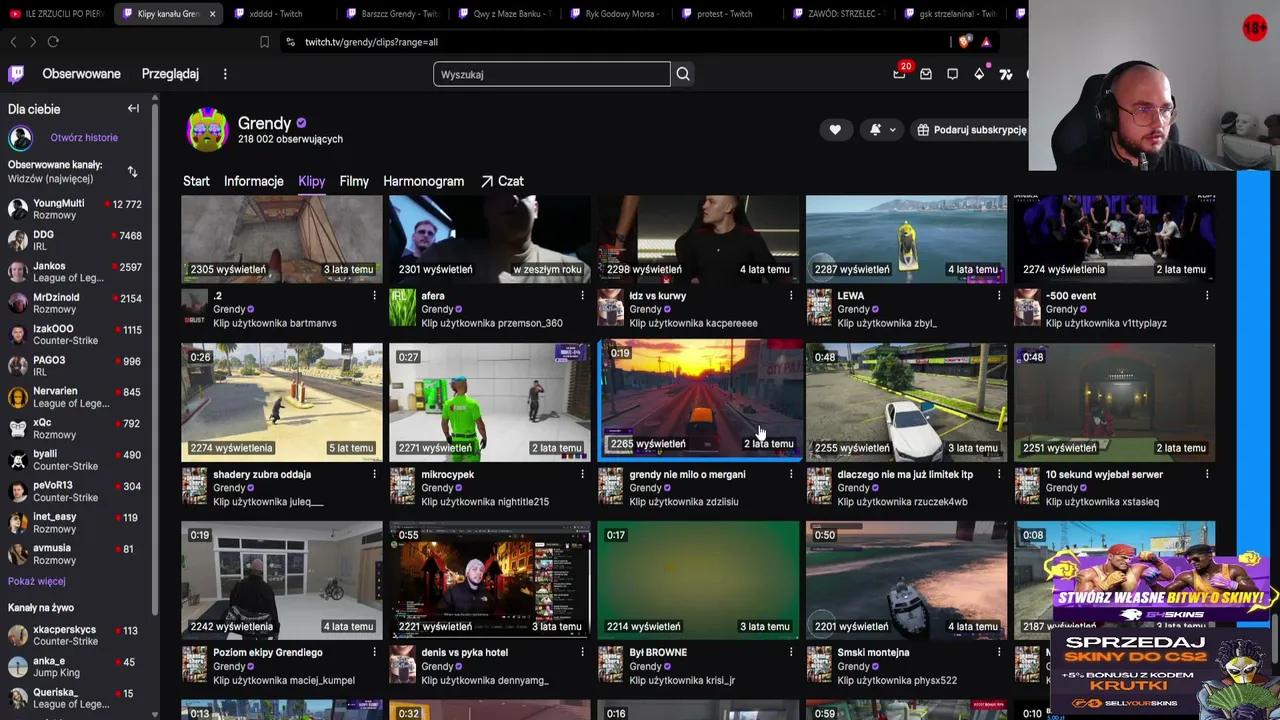Image resolution: width=1280 pixels, height=720 pixels.
Task: Open the bits diamond icon
Action: 979,74
